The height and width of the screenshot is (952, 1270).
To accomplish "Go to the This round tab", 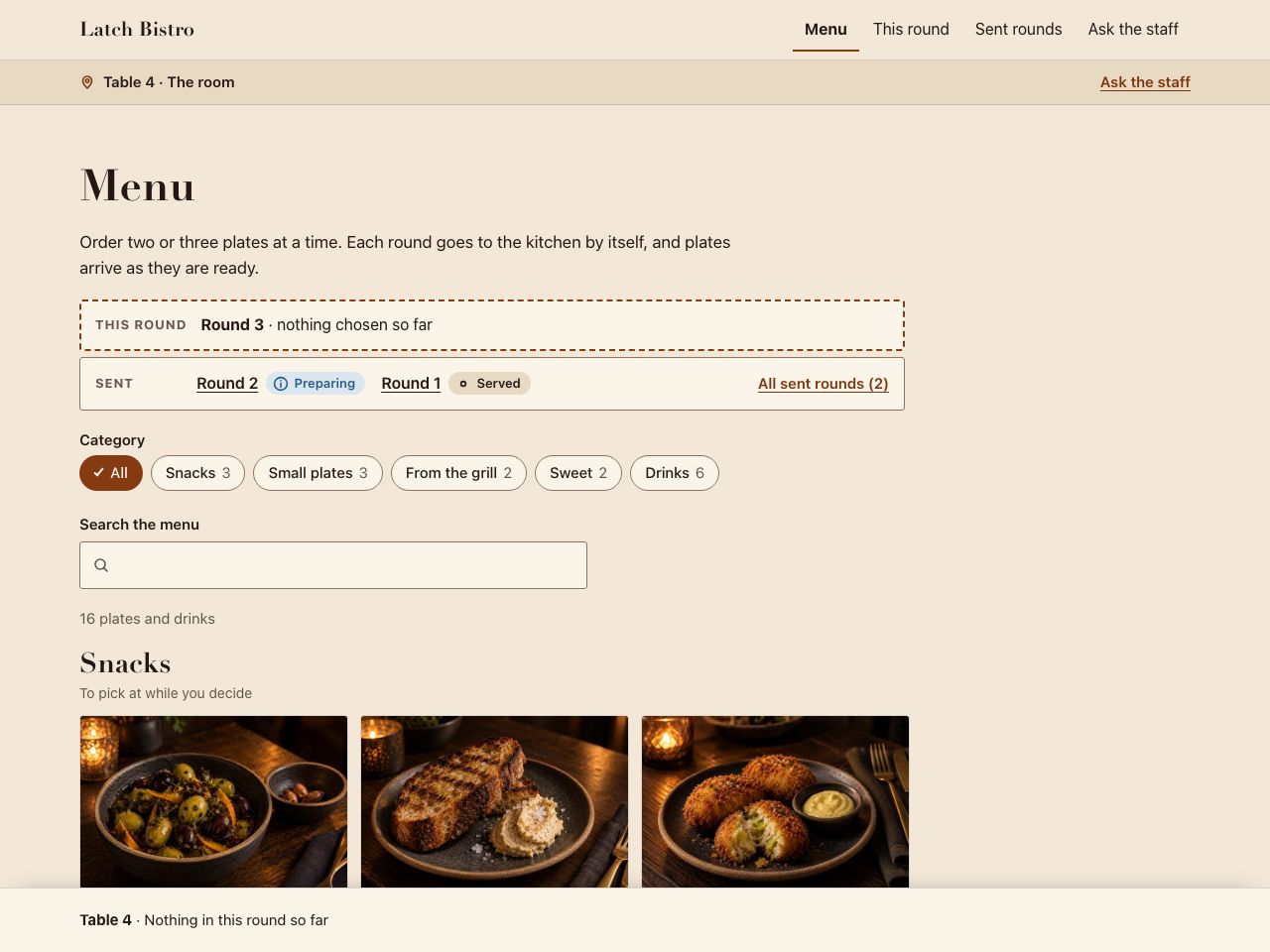I will tap(911, 30).
